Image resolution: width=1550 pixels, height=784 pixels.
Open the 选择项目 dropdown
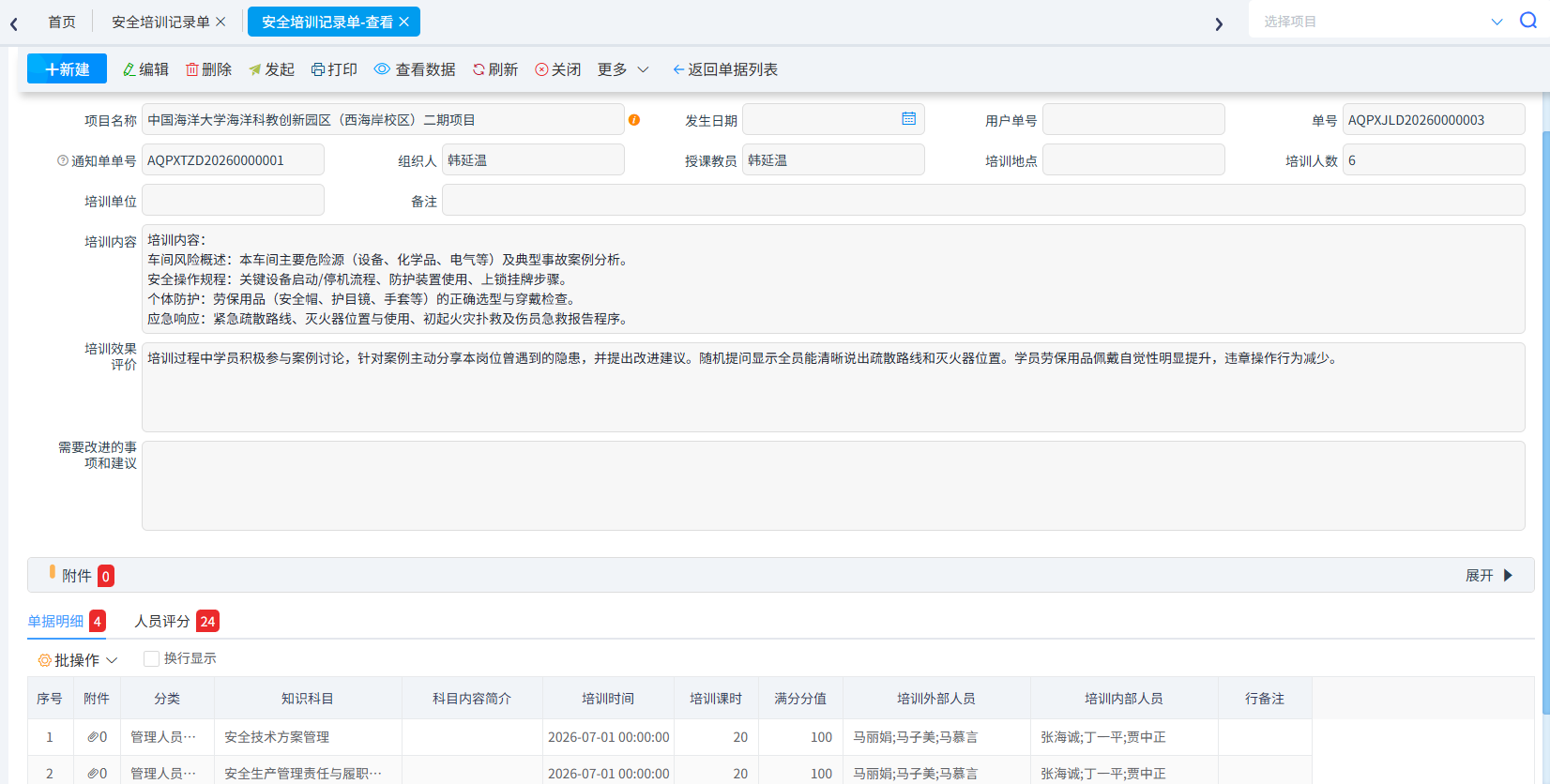pyautogui.click(x=1381, y=22)
